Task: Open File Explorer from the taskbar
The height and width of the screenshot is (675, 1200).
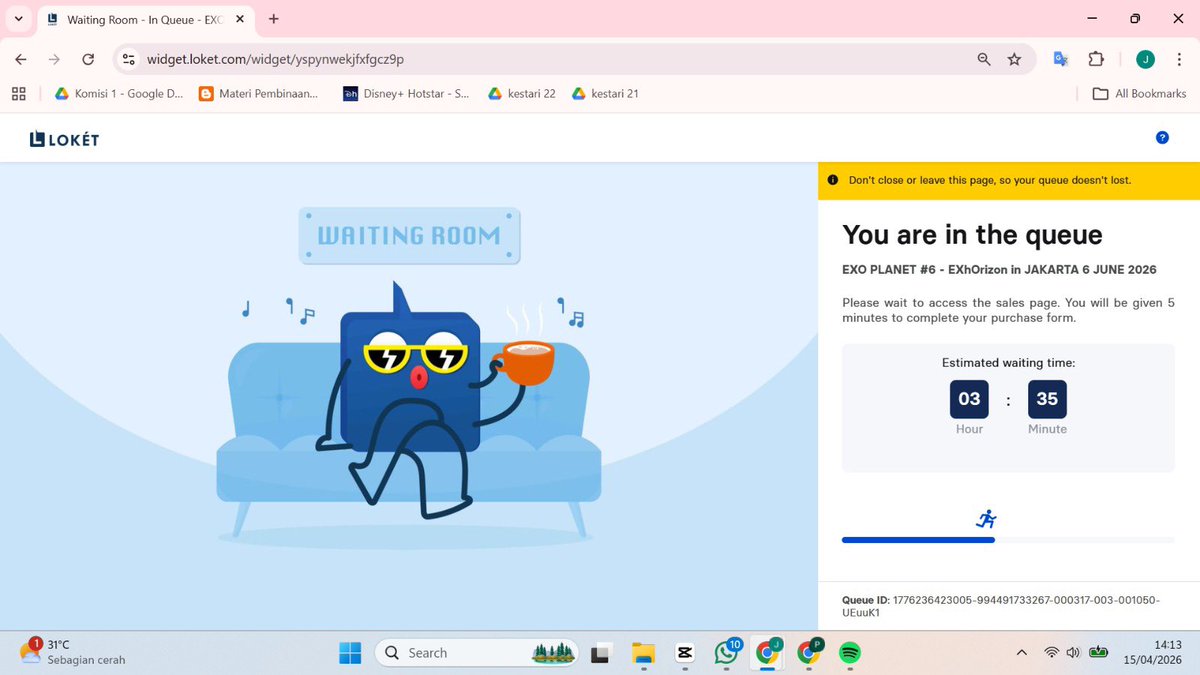Action: tap(643, 653)
